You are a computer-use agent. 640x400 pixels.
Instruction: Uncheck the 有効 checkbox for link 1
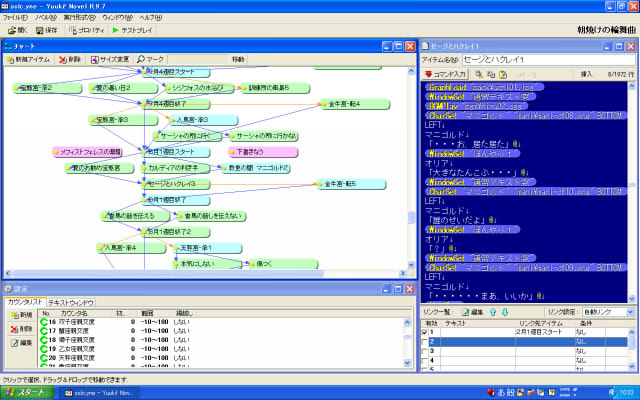tap(425, 332)
